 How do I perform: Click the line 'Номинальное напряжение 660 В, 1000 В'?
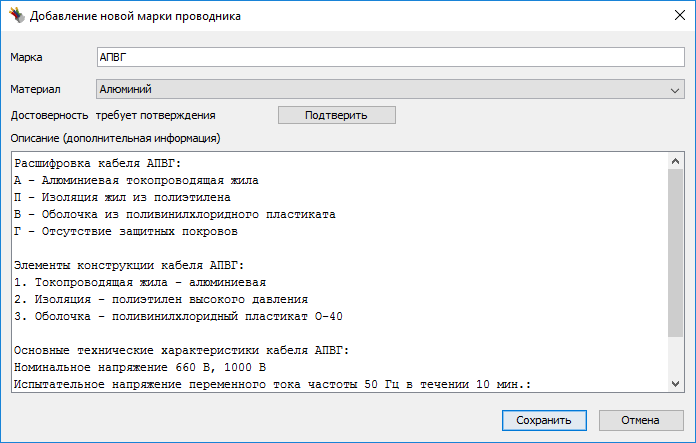coord(140,367)
